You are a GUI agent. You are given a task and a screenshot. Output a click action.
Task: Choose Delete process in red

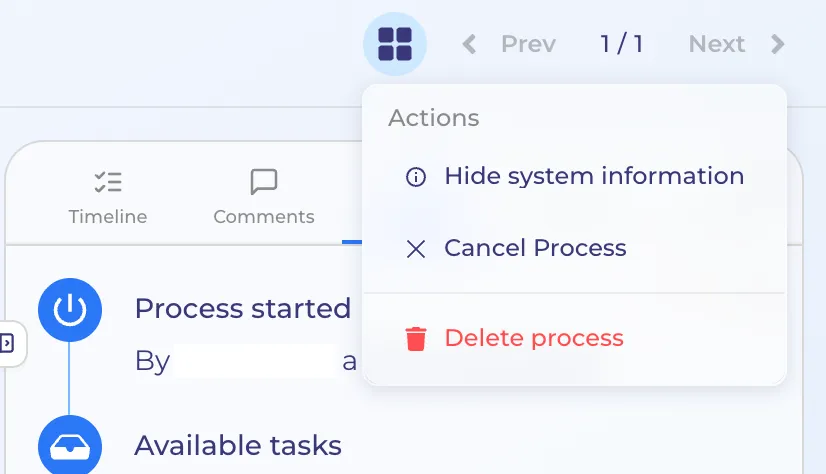click(x=574, y=338)
